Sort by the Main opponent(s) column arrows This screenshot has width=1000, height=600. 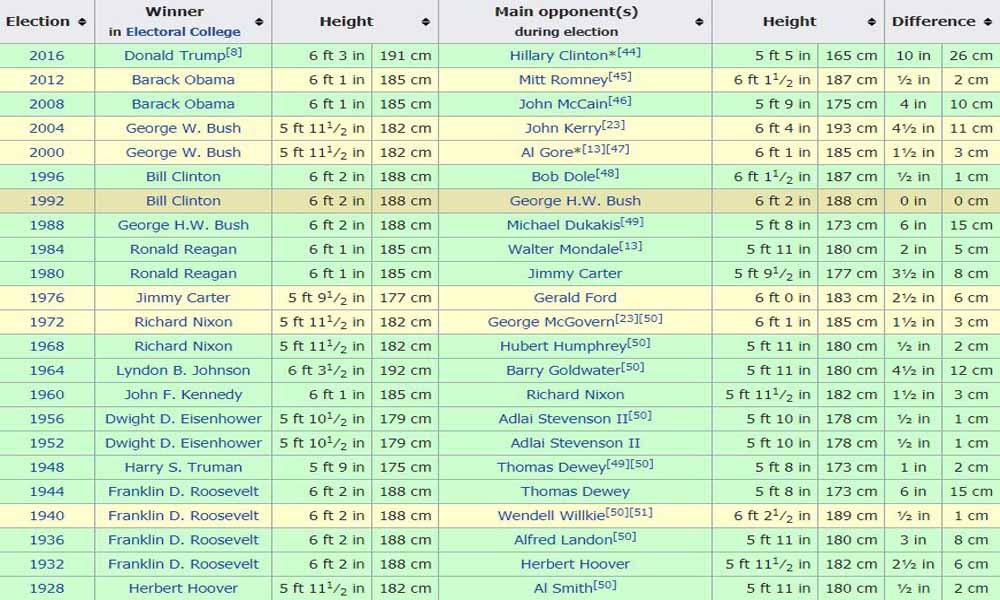pos(699,22)
